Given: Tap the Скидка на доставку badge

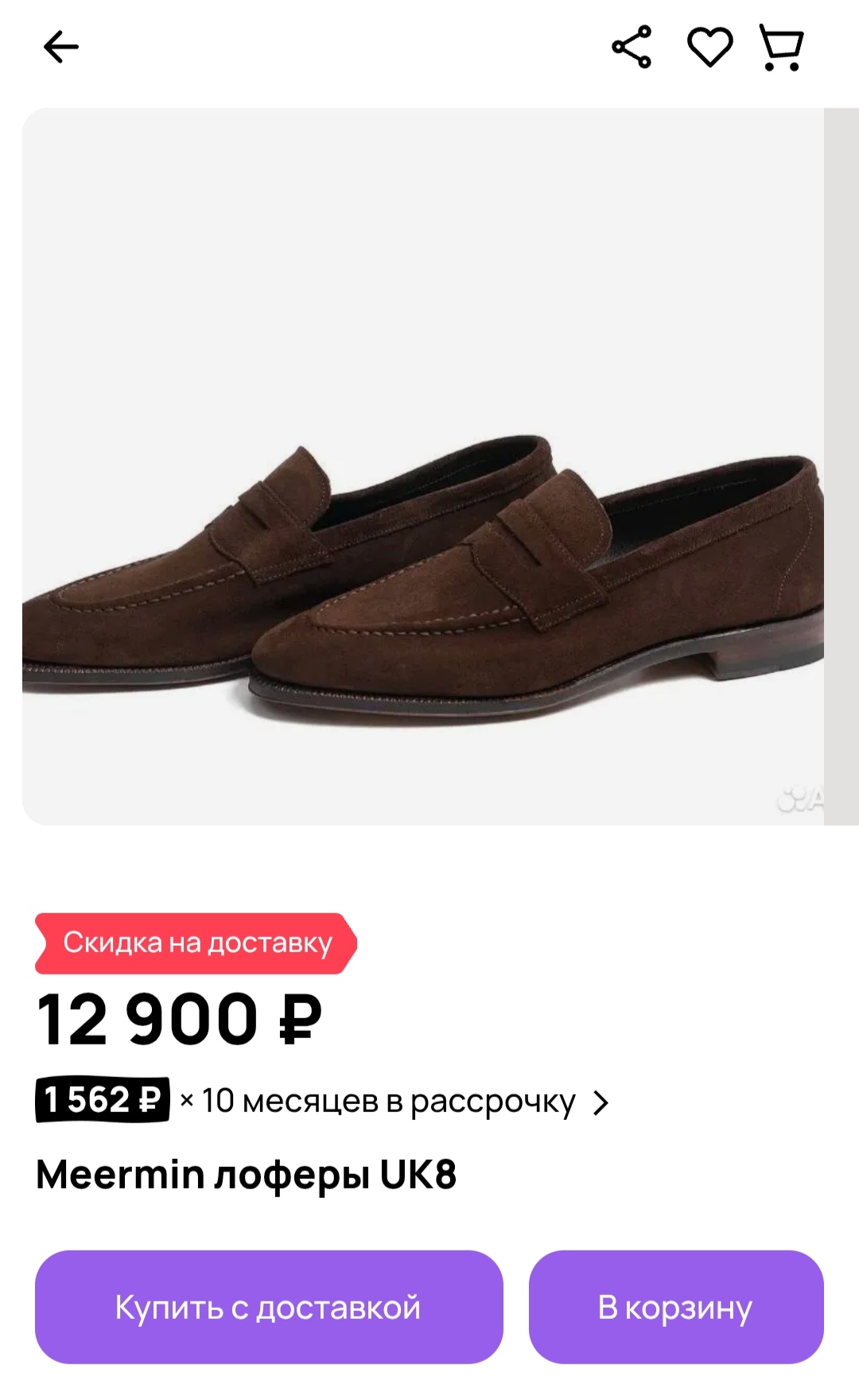Looking at the screenshot, I should (x=196, y=943).
